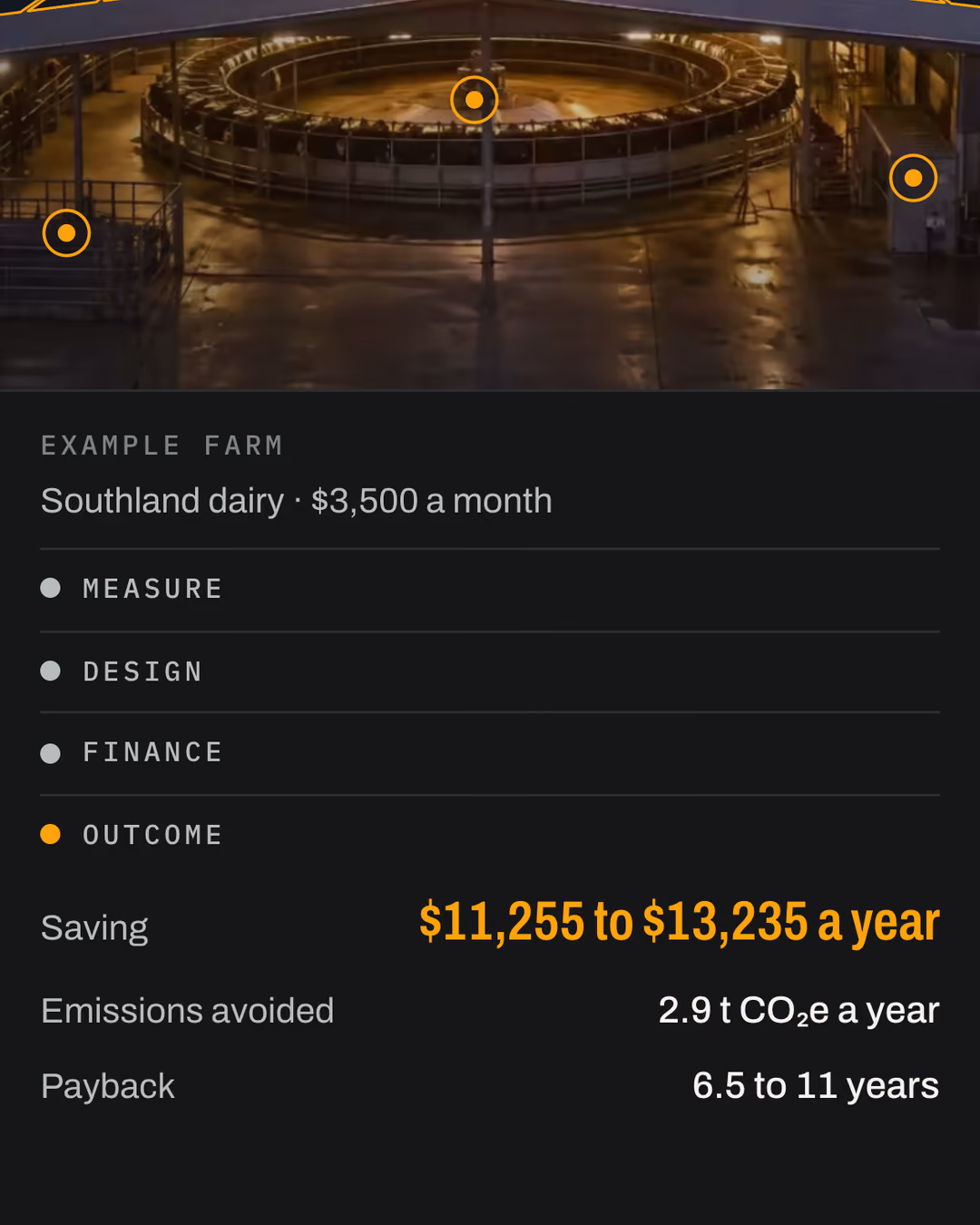Collapse the OUTCOME step
The width and height of the screenshot is (980, 1225).
[x=490, y=835]
